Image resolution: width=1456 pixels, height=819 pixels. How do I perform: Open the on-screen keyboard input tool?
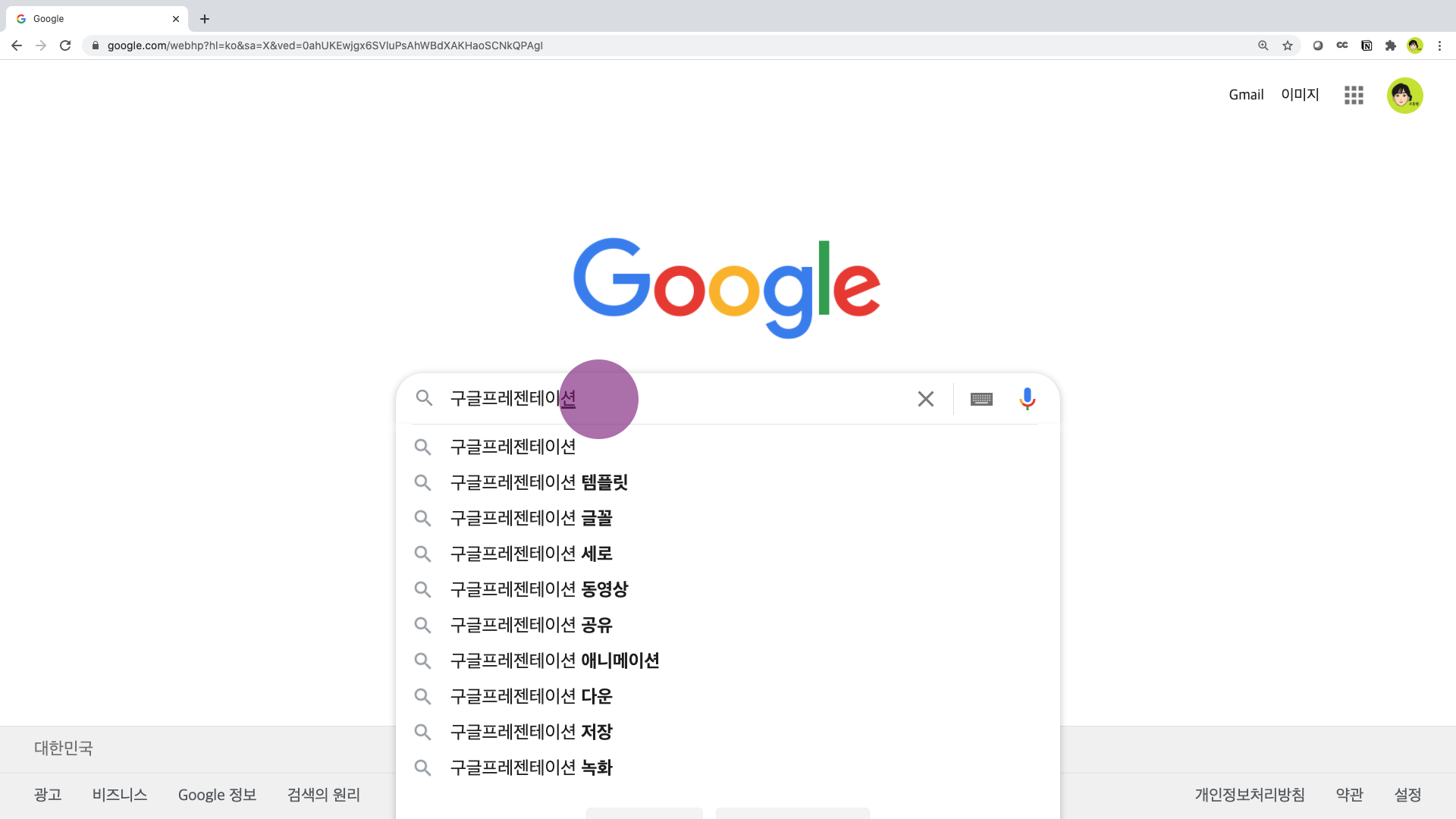[x=981, y=399]
